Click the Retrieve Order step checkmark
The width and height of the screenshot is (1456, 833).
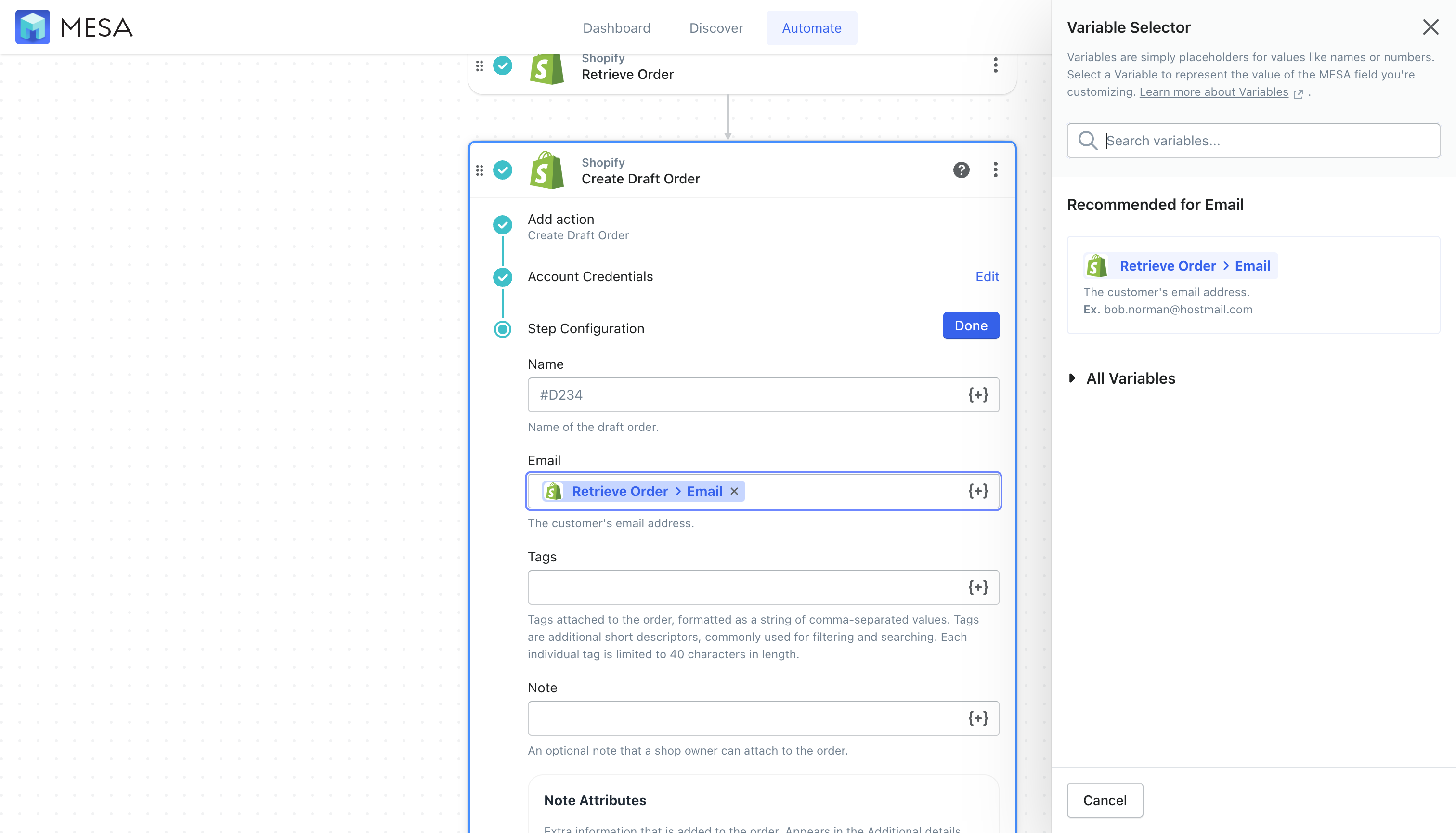coord(503,65)
